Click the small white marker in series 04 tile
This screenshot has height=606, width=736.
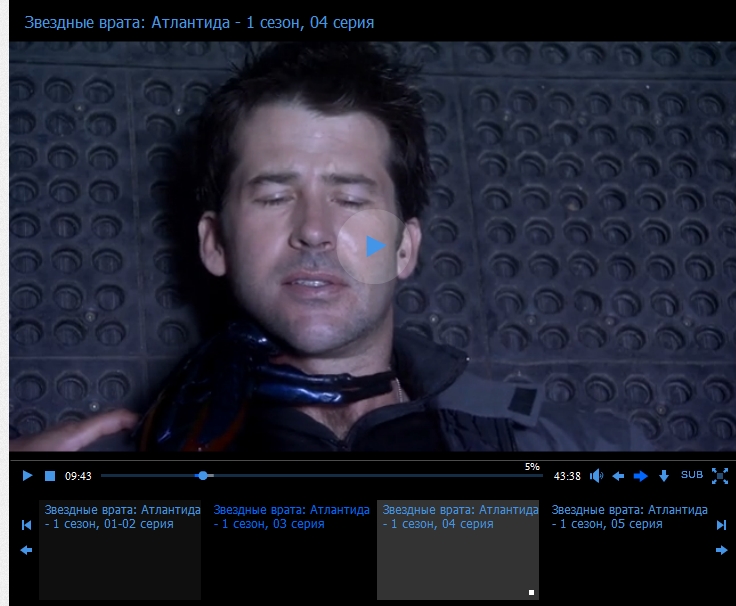[531, 592]
